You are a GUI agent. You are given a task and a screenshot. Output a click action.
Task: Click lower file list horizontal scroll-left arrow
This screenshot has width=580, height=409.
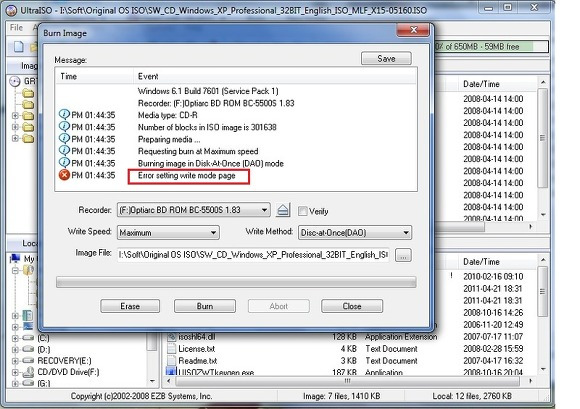(x=168, y=380)
